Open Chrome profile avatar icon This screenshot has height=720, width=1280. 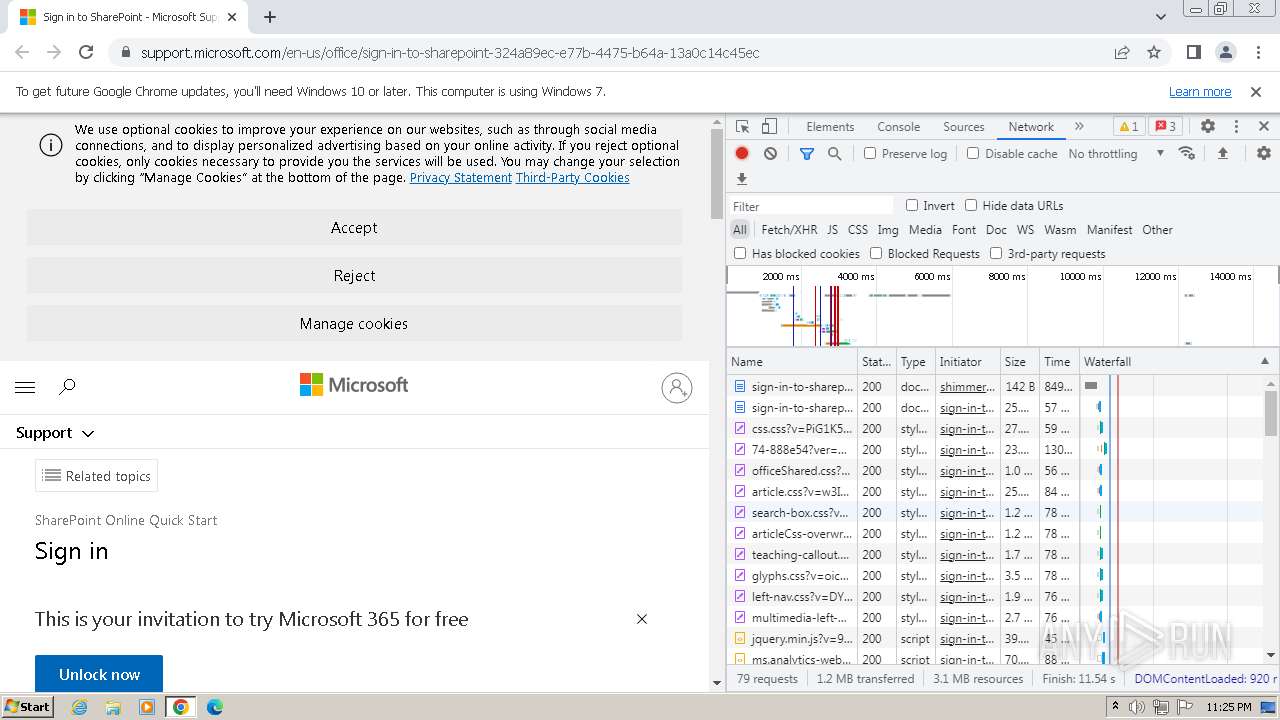(1225, 52)
